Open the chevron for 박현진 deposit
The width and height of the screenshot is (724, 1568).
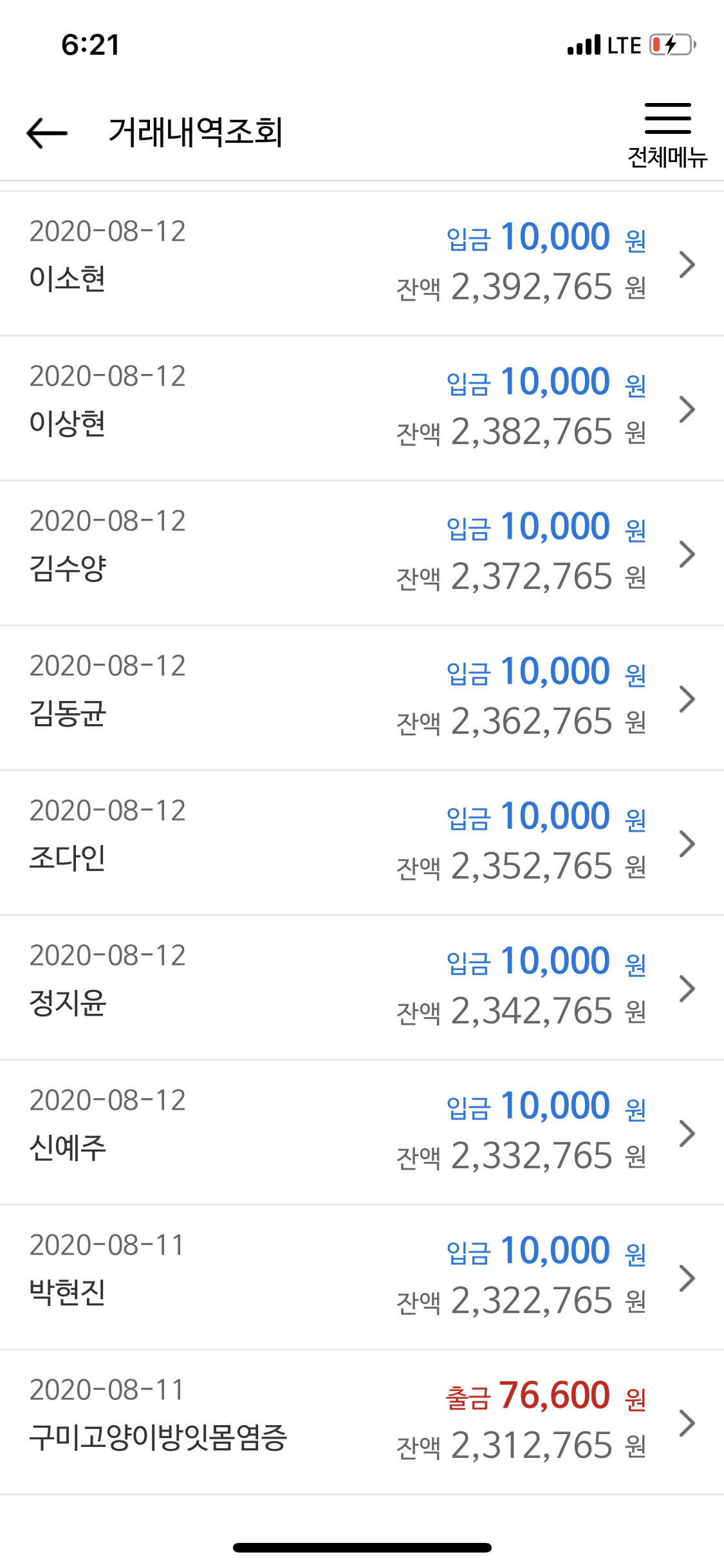tap(687, 1278)
